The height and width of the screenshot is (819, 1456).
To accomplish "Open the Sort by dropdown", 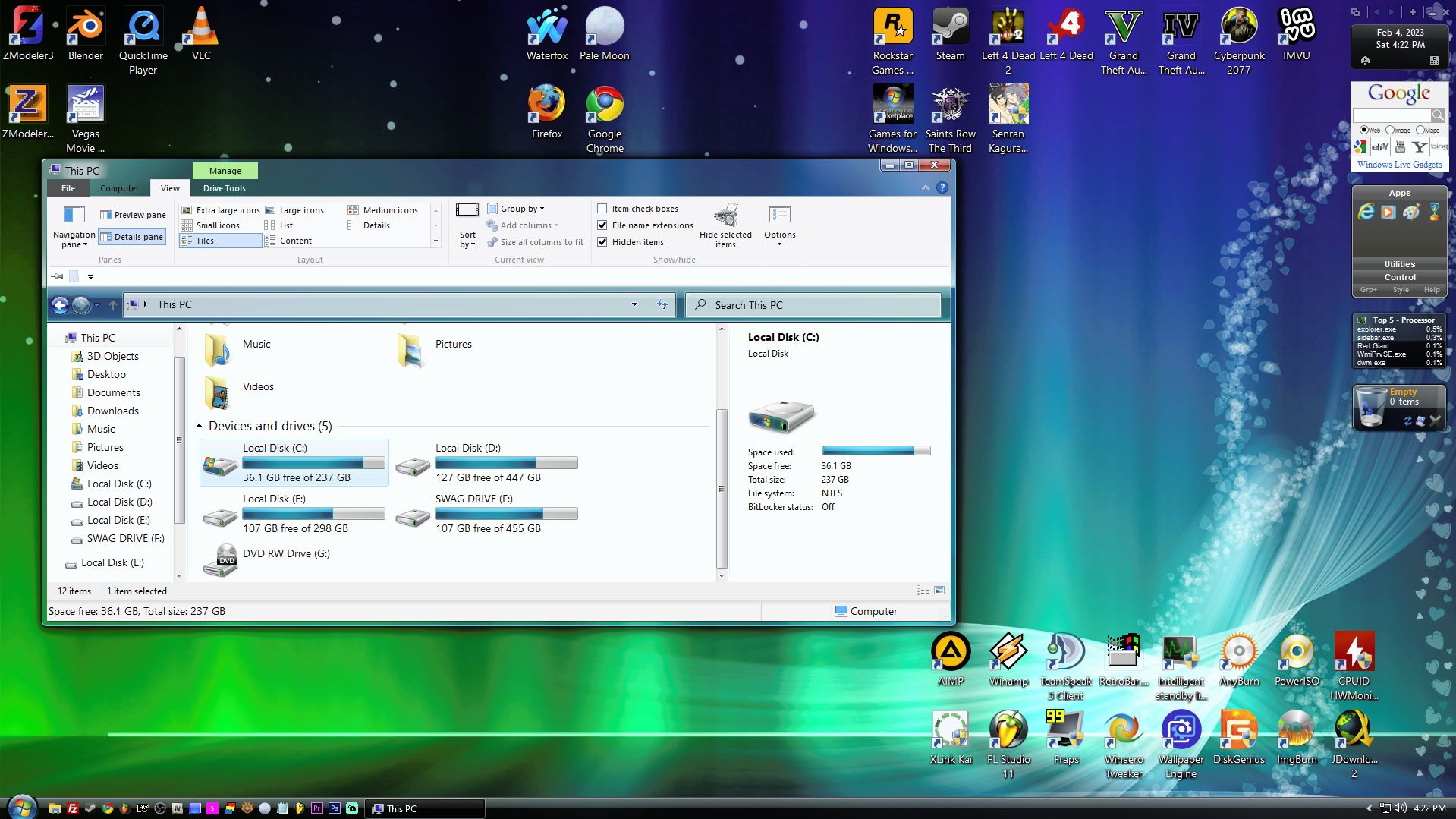I will (467, 226).
